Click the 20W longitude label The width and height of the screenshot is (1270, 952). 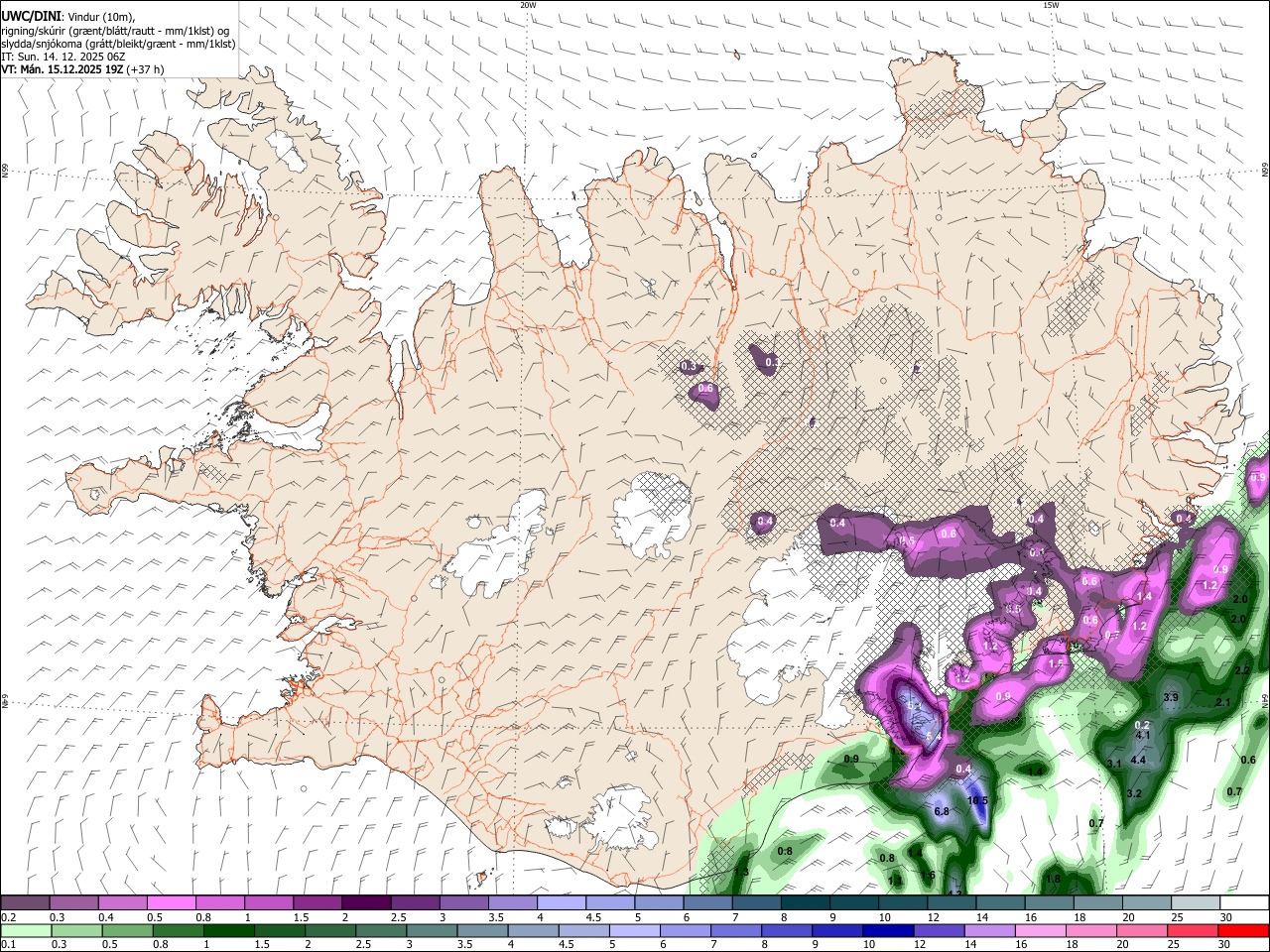(x=528, y=5)
